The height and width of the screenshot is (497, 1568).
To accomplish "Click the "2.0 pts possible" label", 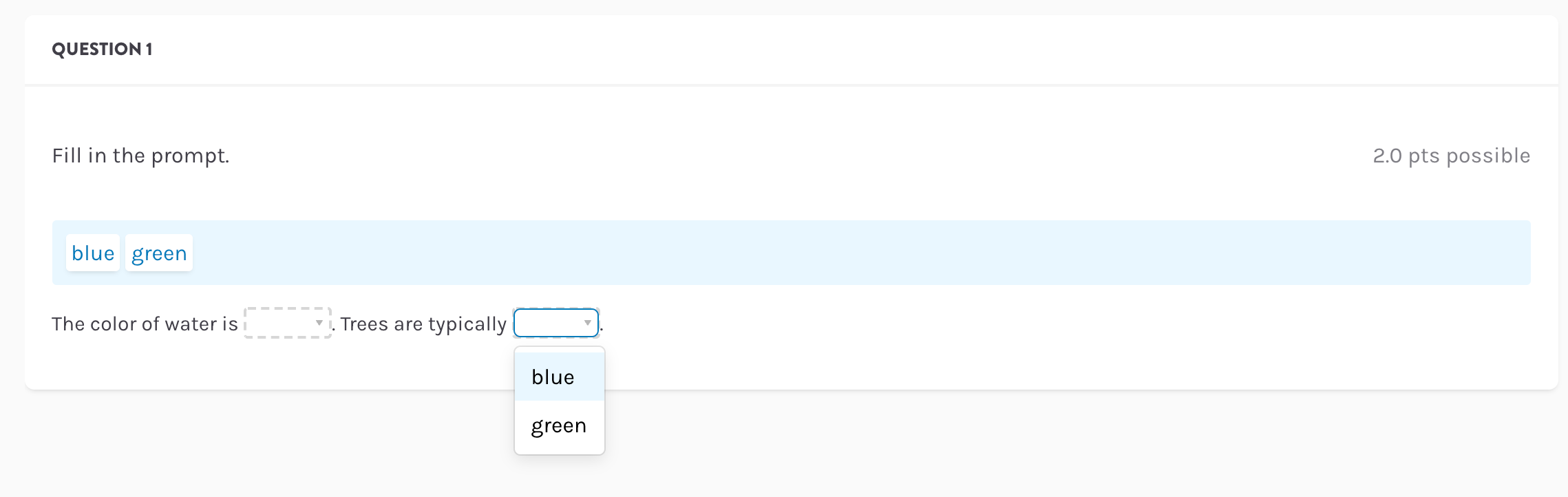I will coord(1451,156).
